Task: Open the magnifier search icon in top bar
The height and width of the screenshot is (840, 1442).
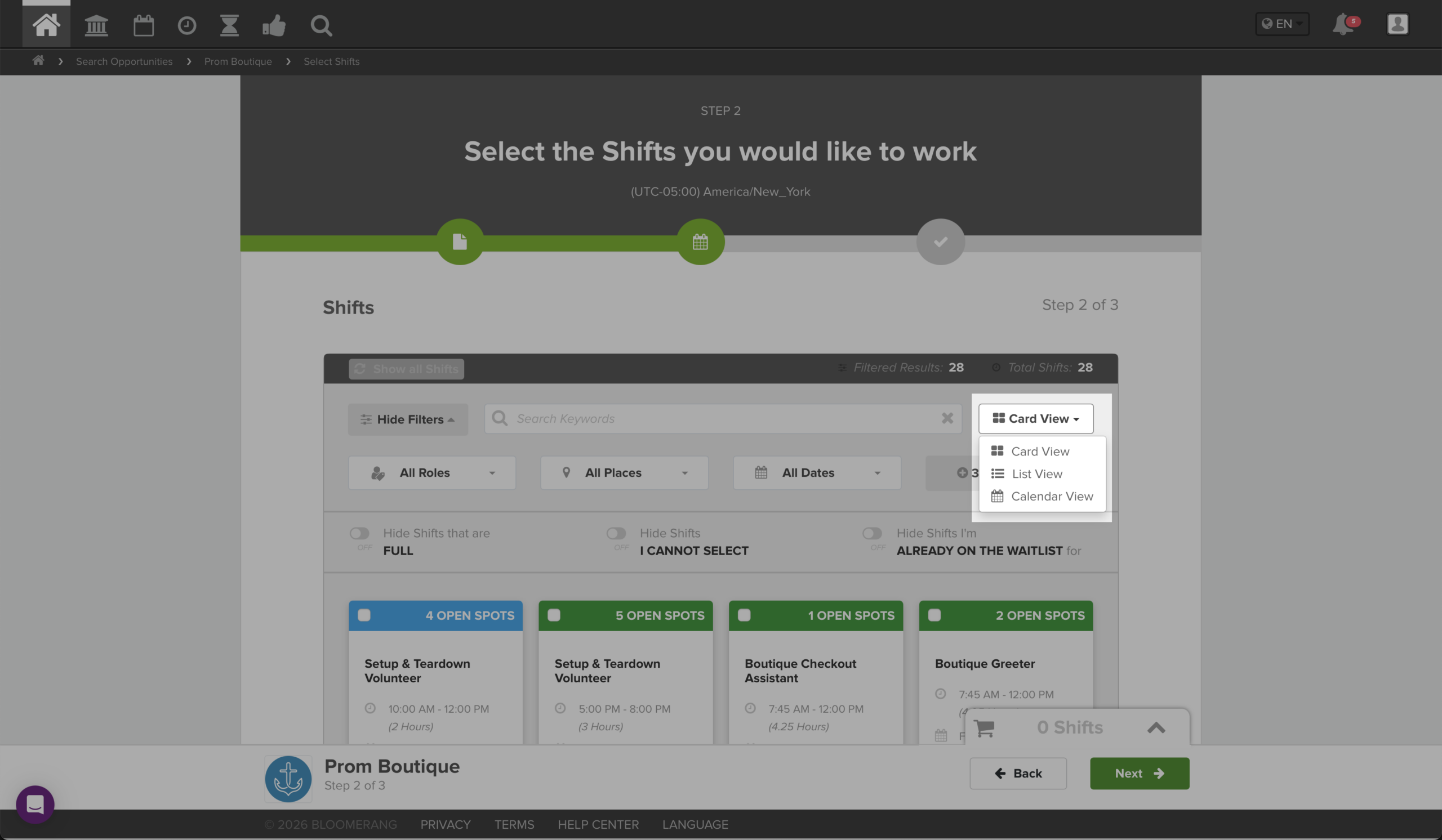Action: pos(321,25)
